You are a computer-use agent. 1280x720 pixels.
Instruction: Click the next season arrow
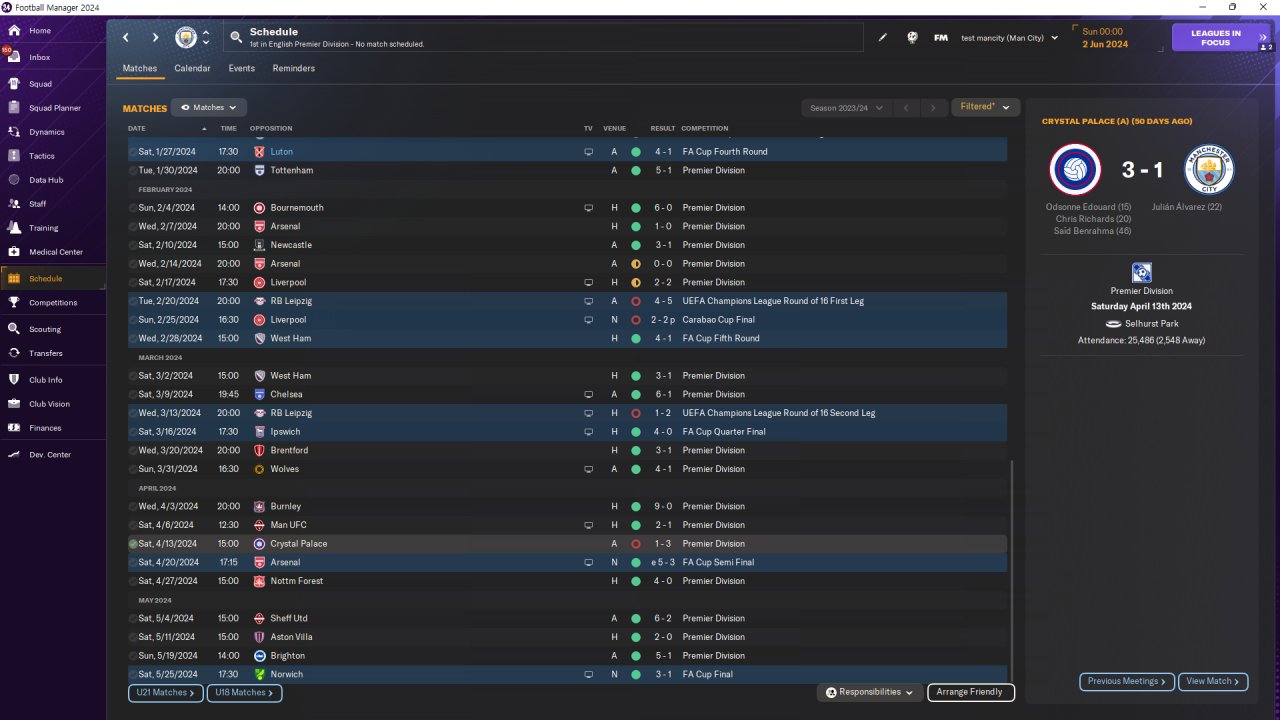pos(933,108)
